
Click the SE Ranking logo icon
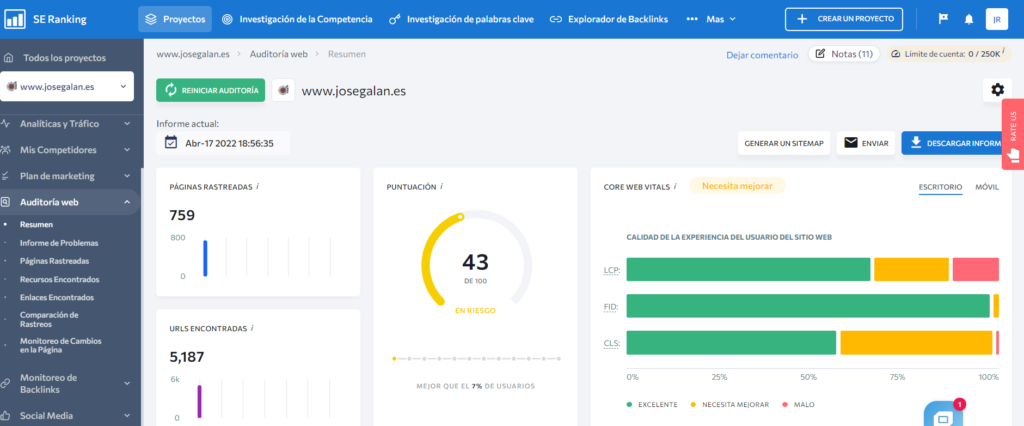coord(17,19)
